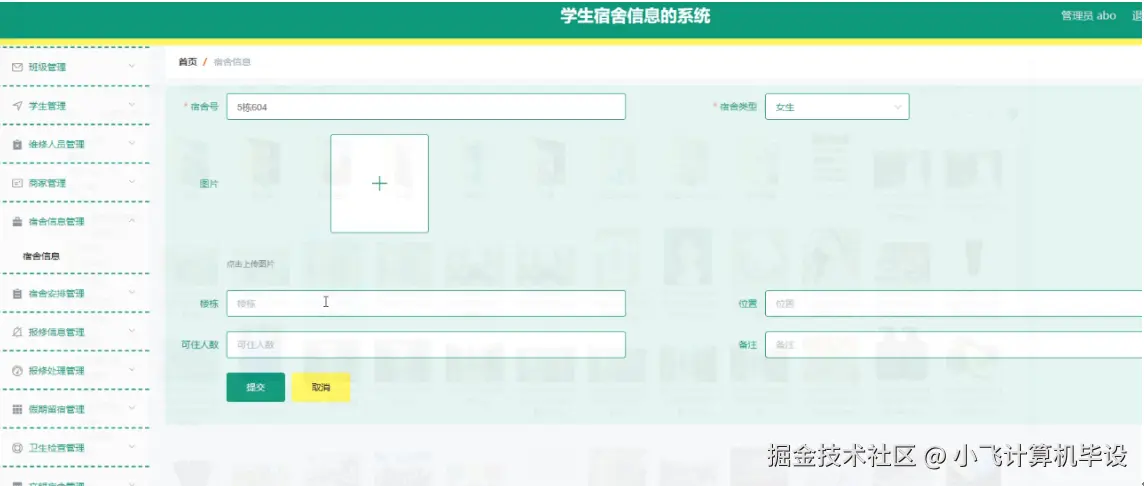This screenshot has width=1144, height=486.
Task: Focus the 备注 input field
Action: (x=954, y=344)
